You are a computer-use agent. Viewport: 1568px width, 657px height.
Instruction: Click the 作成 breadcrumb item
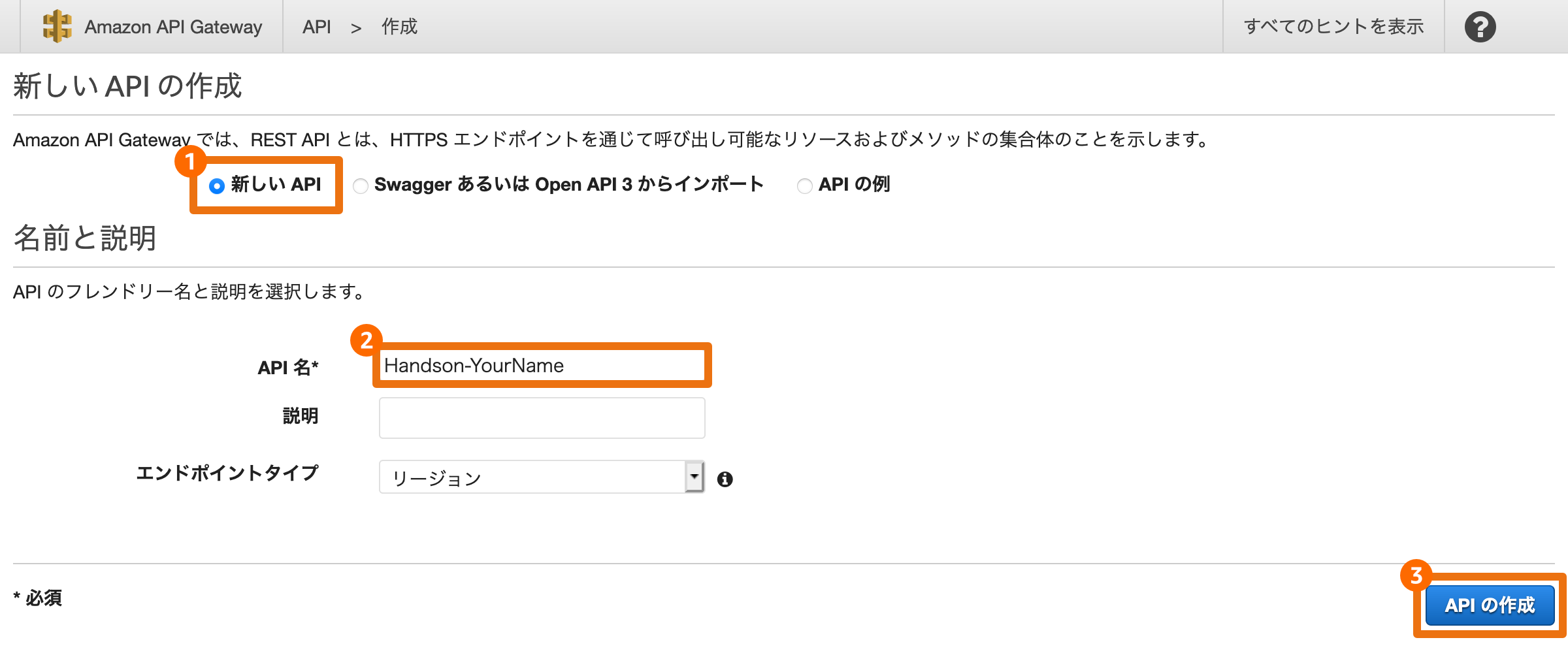pyautogui.click(x=399, y=27)
